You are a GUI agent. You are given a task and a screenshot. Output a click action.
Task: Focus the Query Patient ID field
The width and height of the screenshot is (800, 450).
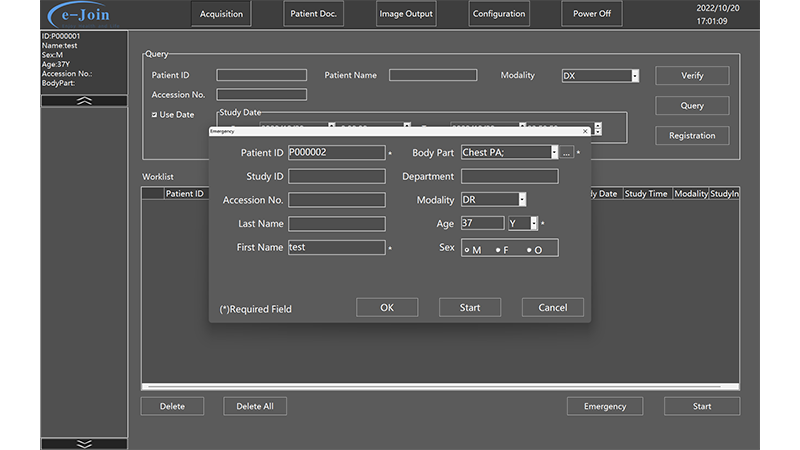(261, 75)
